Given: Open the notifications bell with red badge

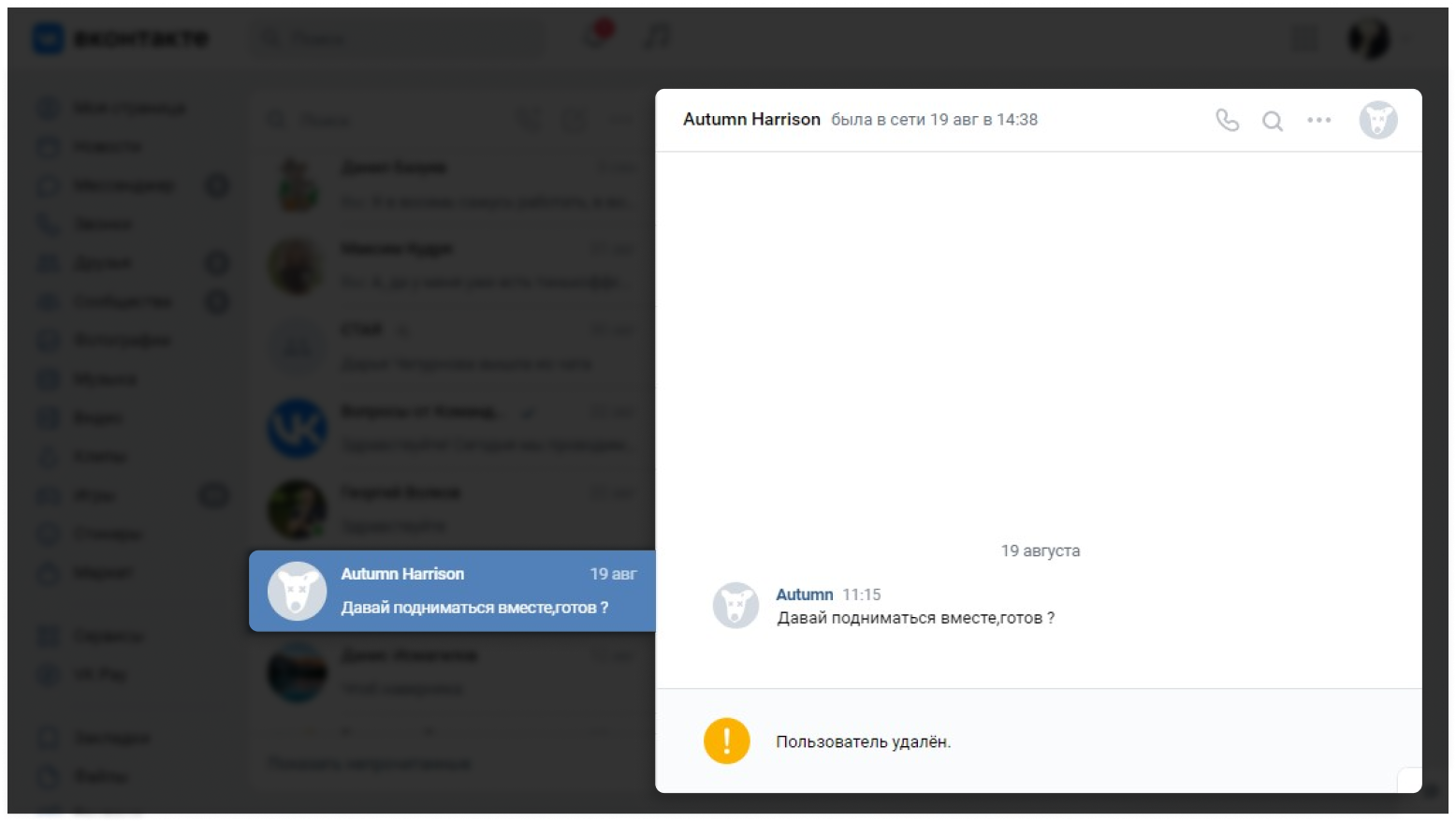Looking at the screenshot, I should click(x=596, y=37).
